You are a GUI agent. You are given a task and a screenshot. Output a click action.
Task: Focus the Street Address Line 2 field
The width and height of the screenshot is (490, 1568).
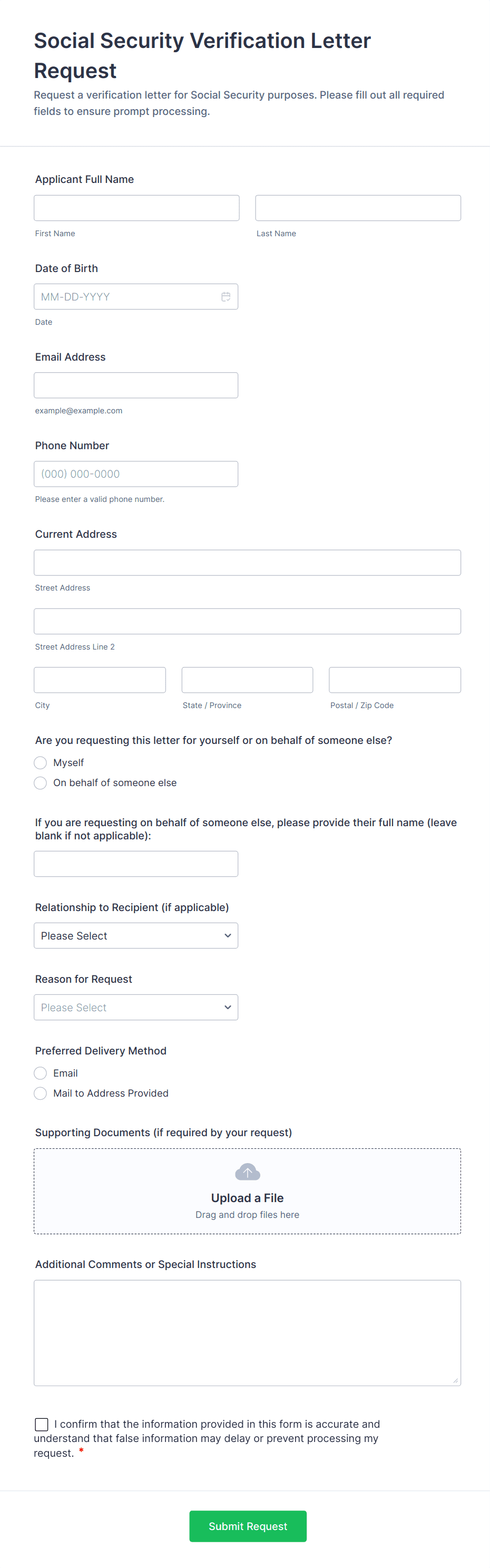247,622
